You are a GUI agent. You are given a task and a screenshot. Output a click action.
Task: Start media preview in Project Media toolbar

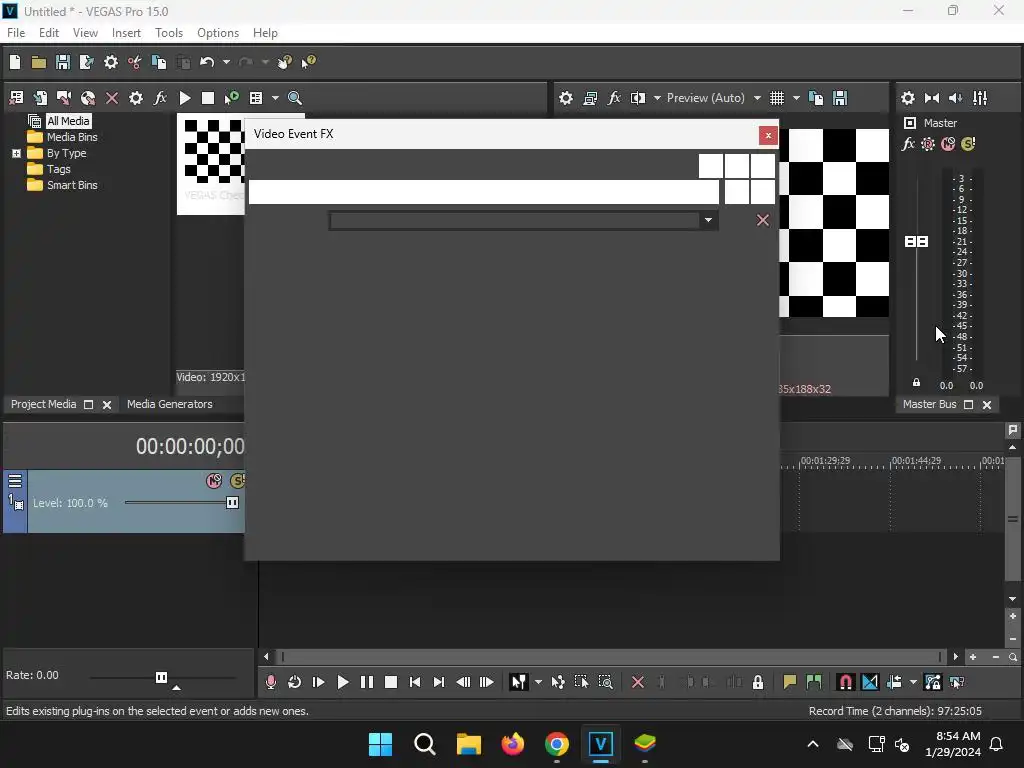(185, 98)
